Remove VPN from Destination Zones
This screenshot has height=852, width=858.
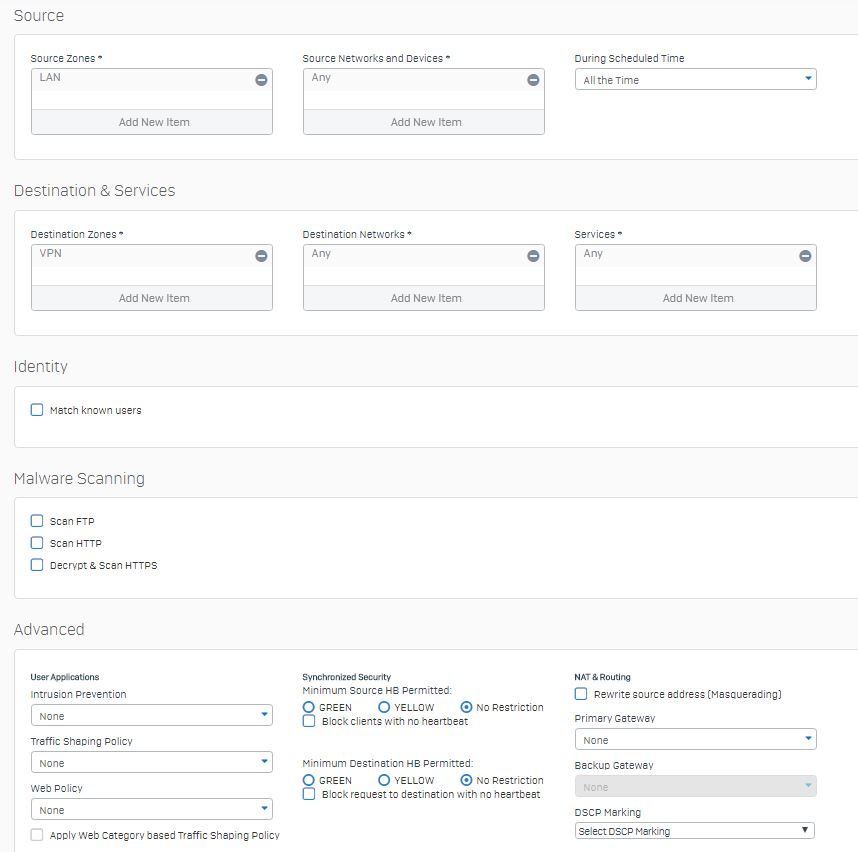click(261, 256)
